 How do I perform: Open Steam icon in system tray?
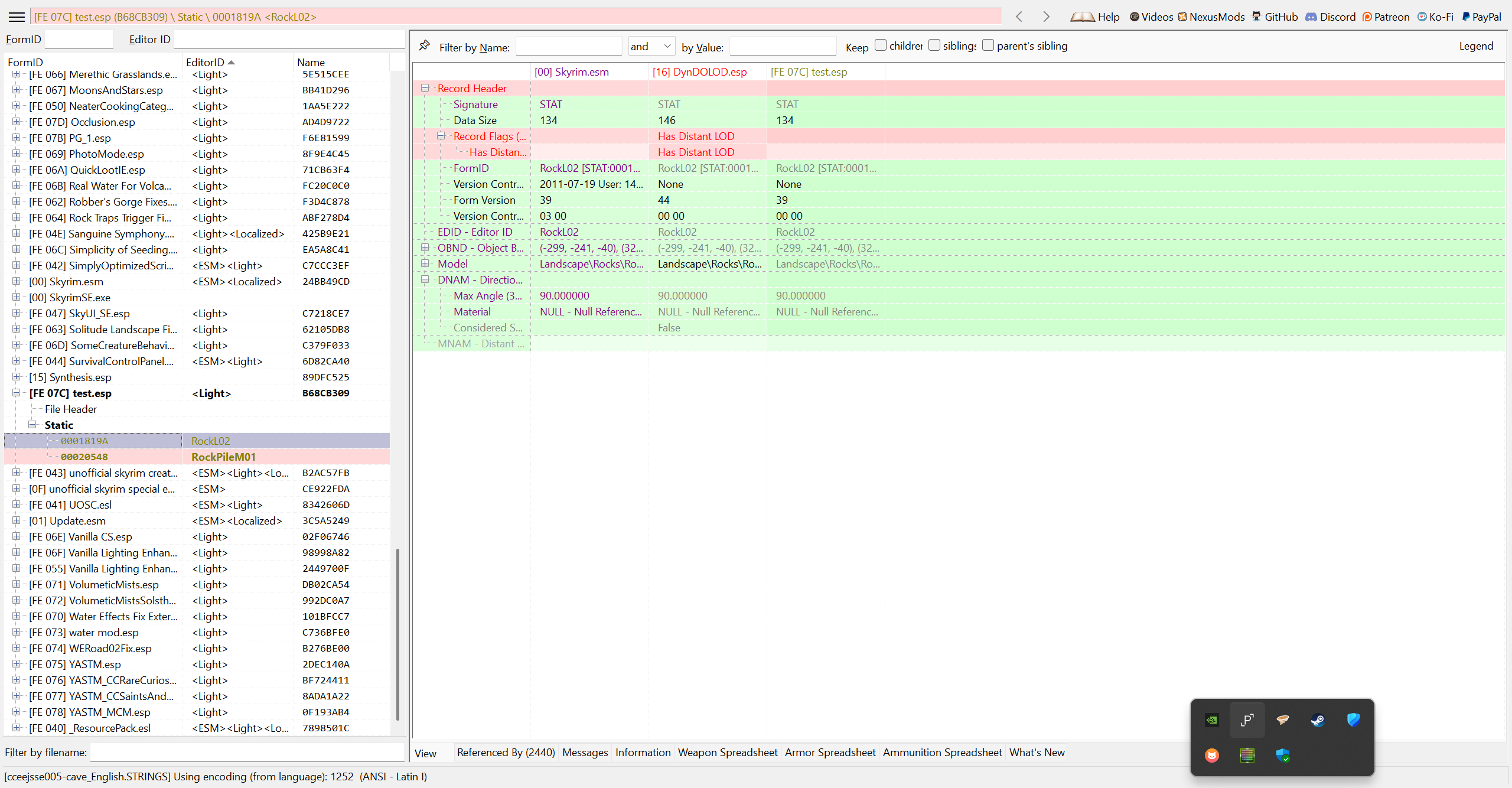pyautogui.click(x=1318, y=719)
